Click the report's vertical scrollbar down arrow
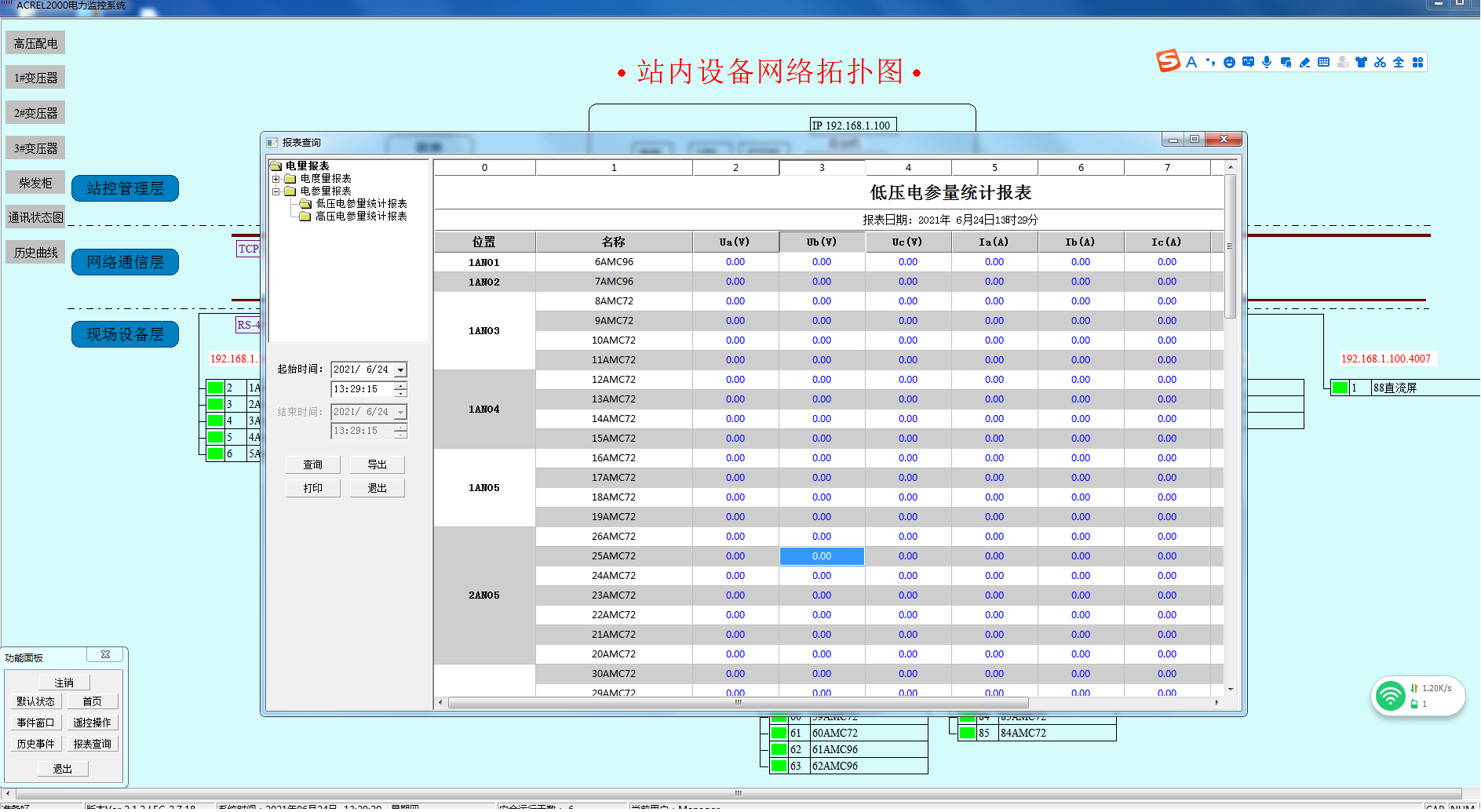 tap(1231, 689)
